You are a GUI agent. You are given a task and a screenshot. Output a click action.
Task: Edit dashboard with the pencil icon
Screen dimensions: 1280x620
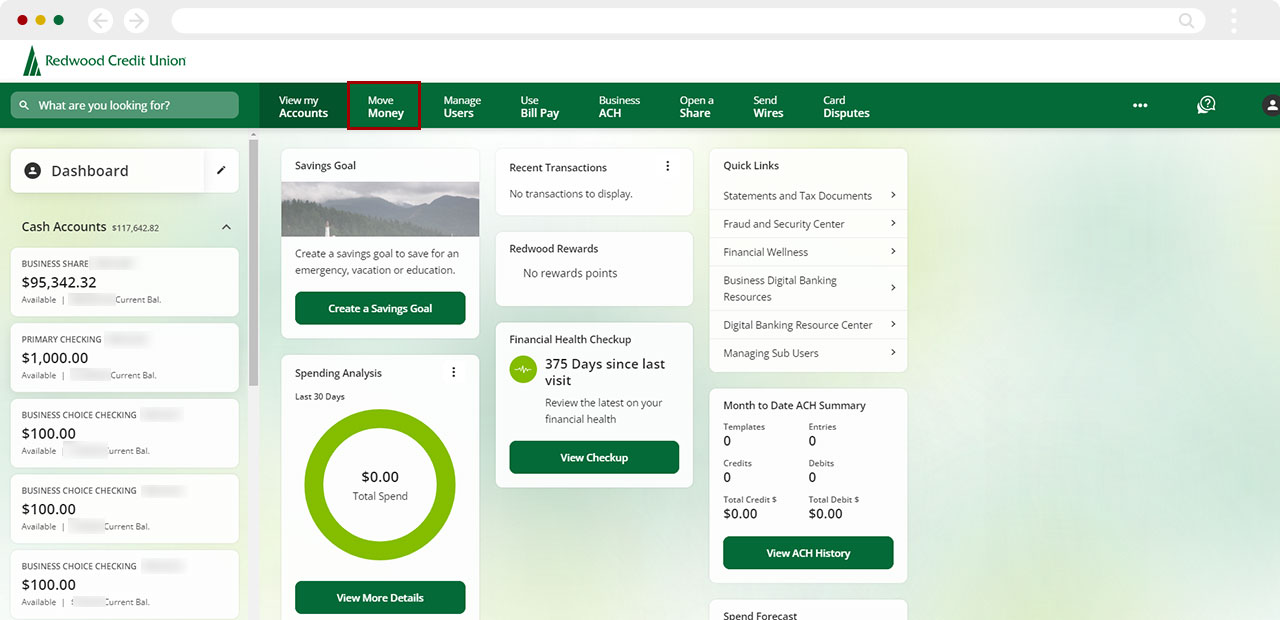coord(221,170)
